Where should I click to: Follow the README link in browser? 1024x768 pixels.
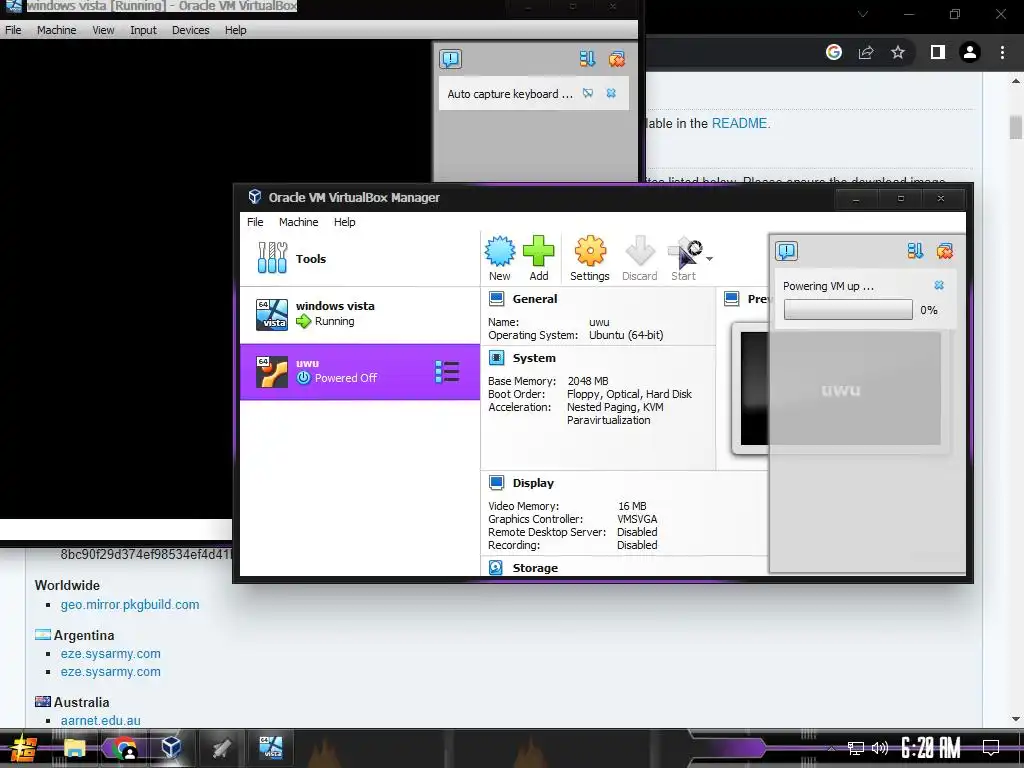click(739, 123)
